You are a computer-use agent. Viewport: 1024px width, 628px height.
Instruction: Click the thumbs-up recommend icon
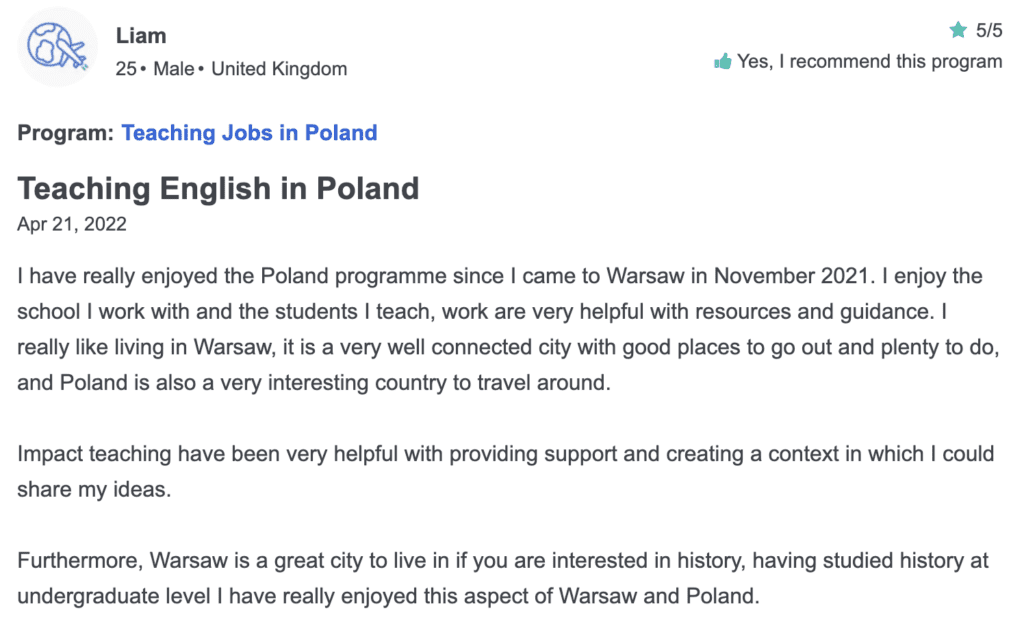[722, 61]
